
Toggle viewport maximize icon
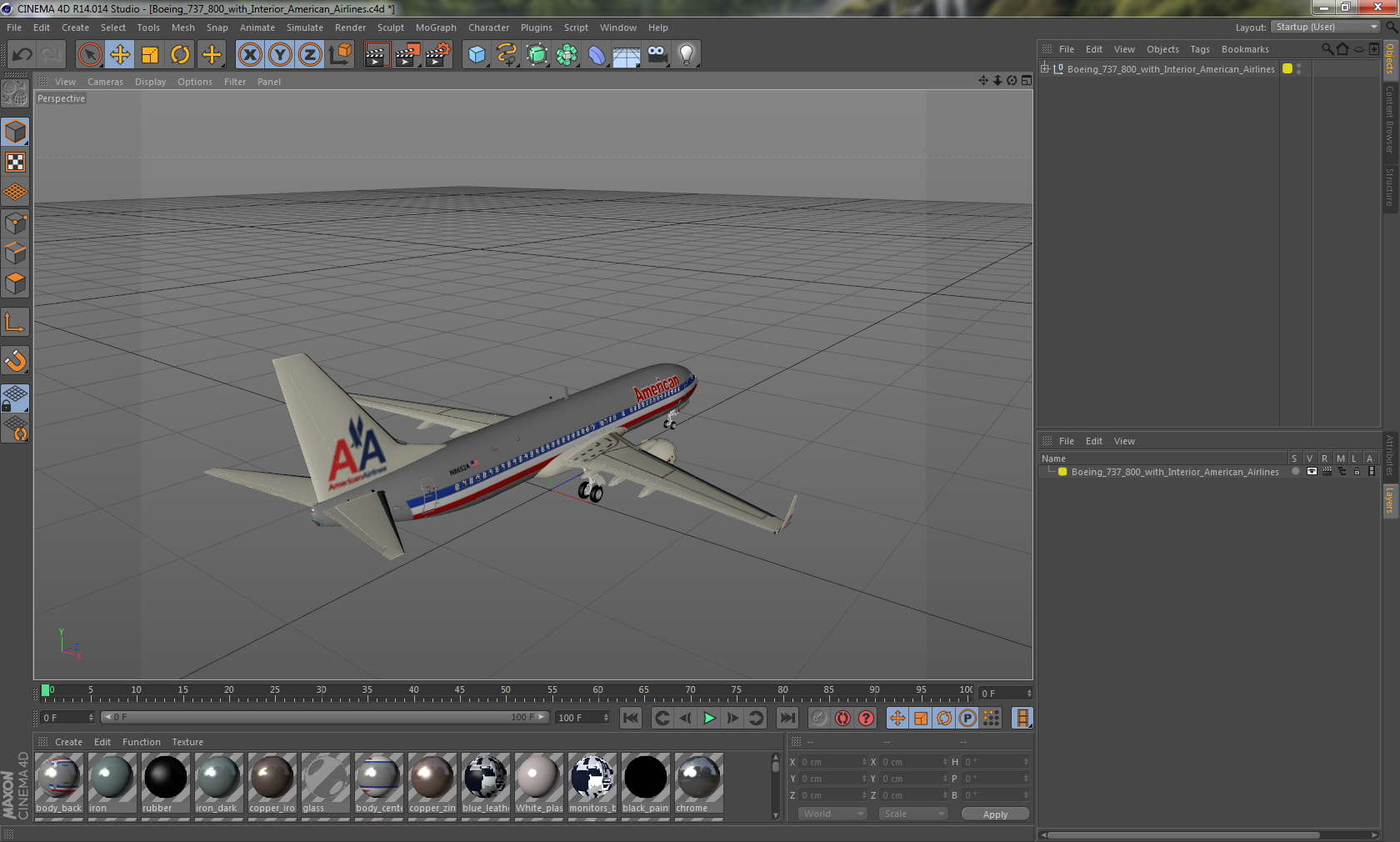click(x=1027, y=81)
